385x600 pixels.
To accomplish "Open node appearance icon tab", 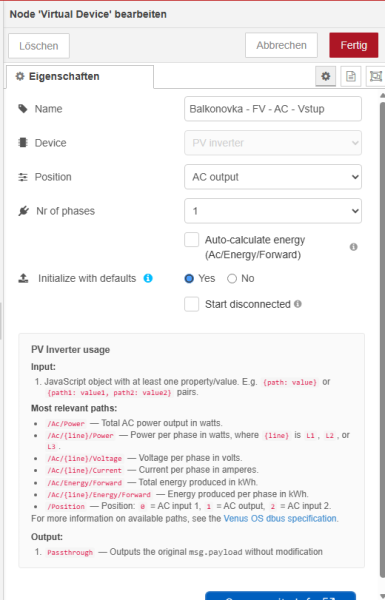I will pos(376,76).
